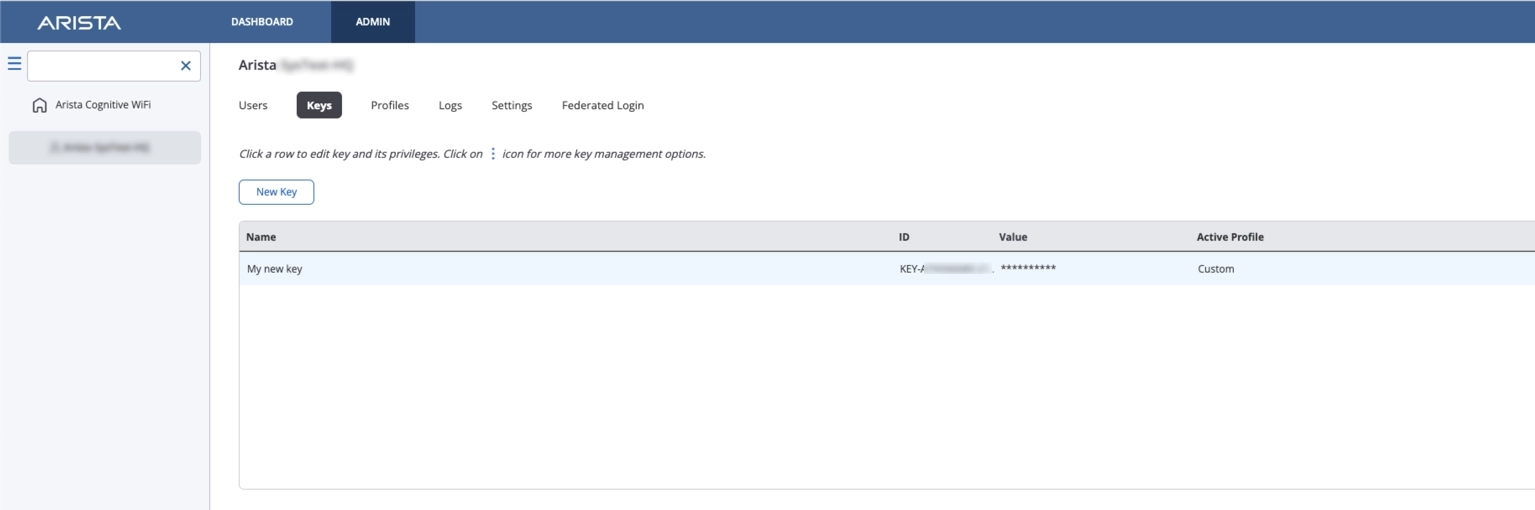The height and width of the screenshot is (510, 1535).
Task: Click the New Key button
Action: pyautogui.click(x=276, y=192)
